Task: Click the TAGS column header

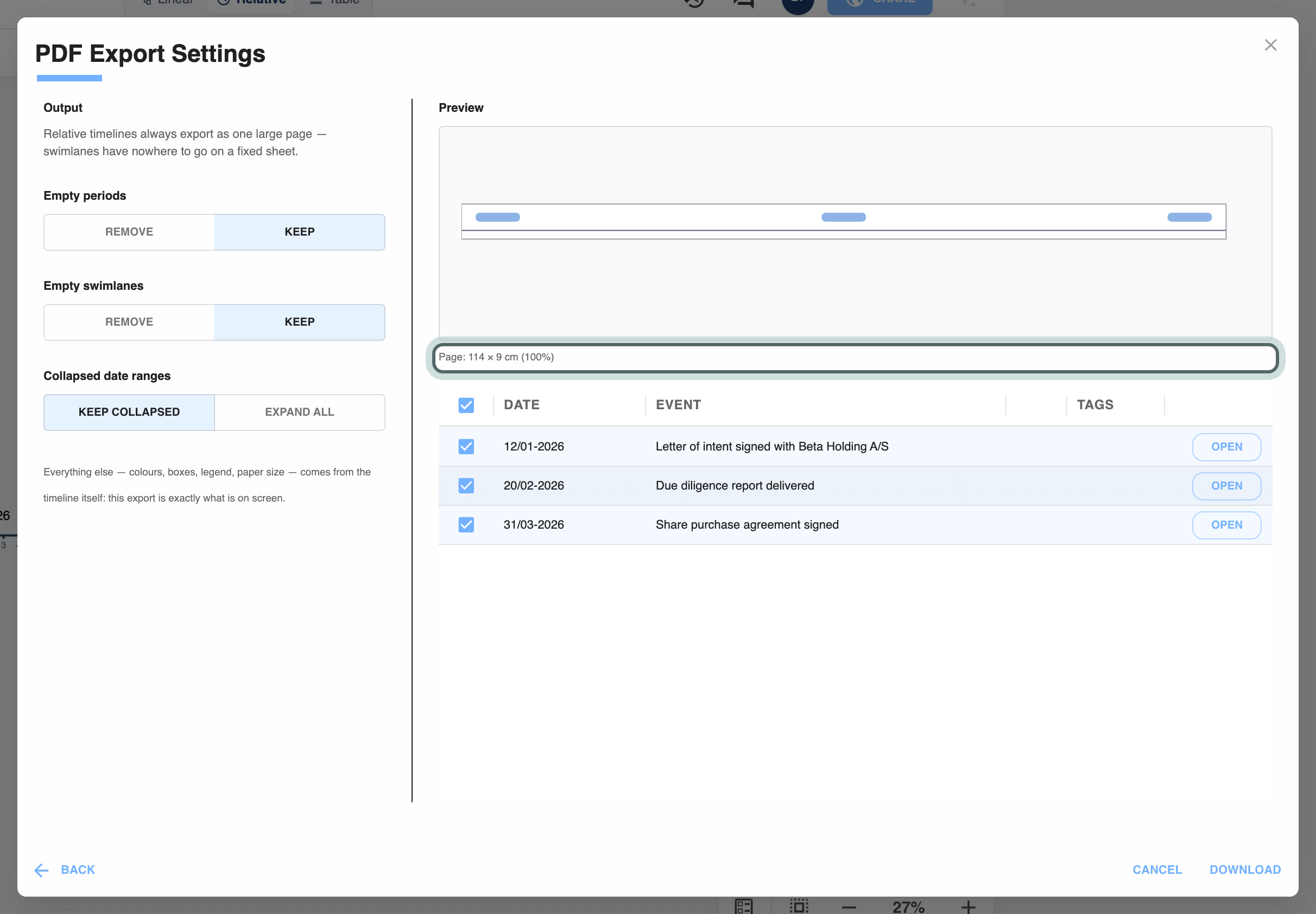Action: pyautogui.click(x=1094, y=405)
